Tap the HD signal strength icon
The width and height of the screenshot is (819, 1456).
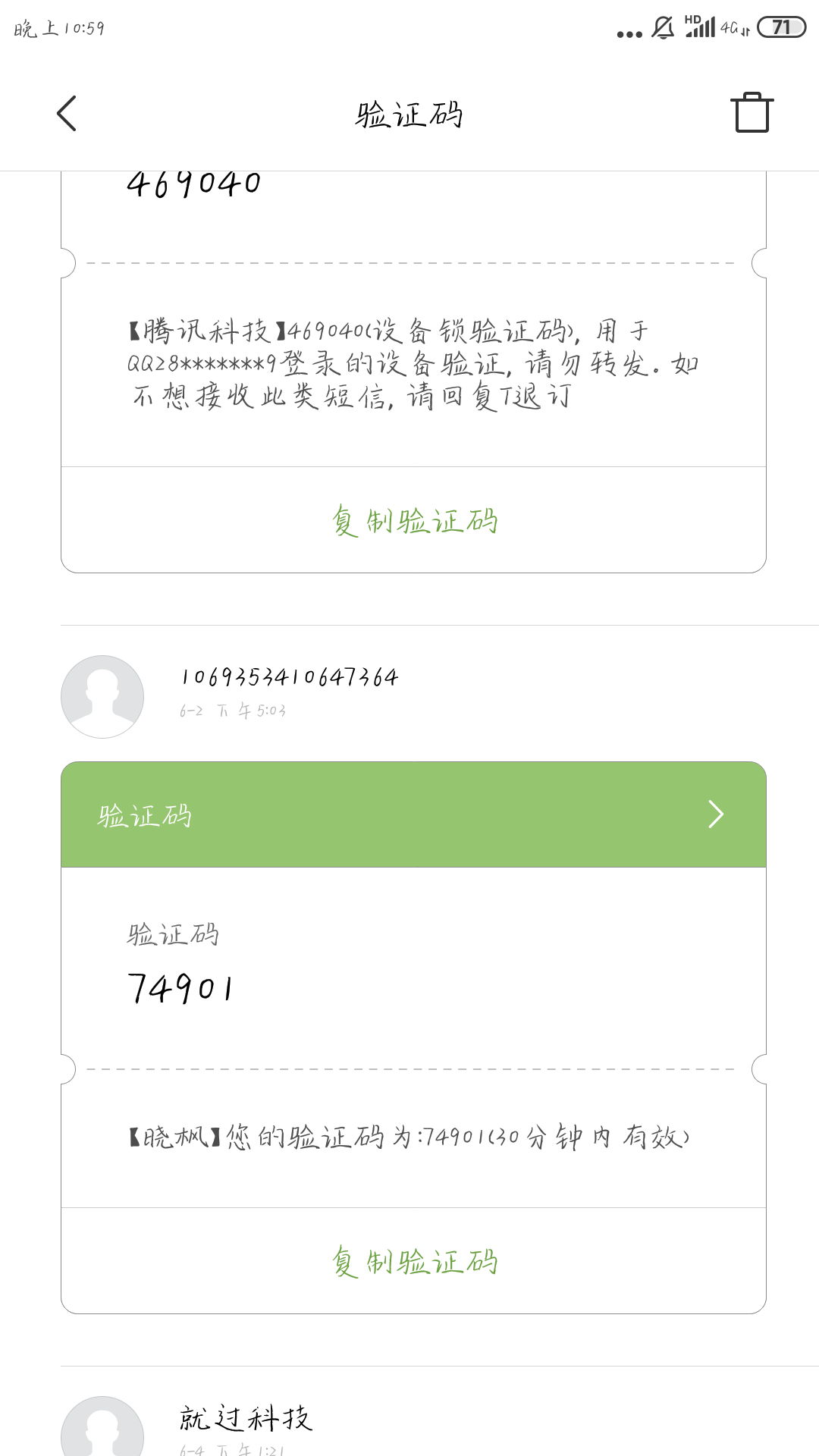(x=700, y=27)
